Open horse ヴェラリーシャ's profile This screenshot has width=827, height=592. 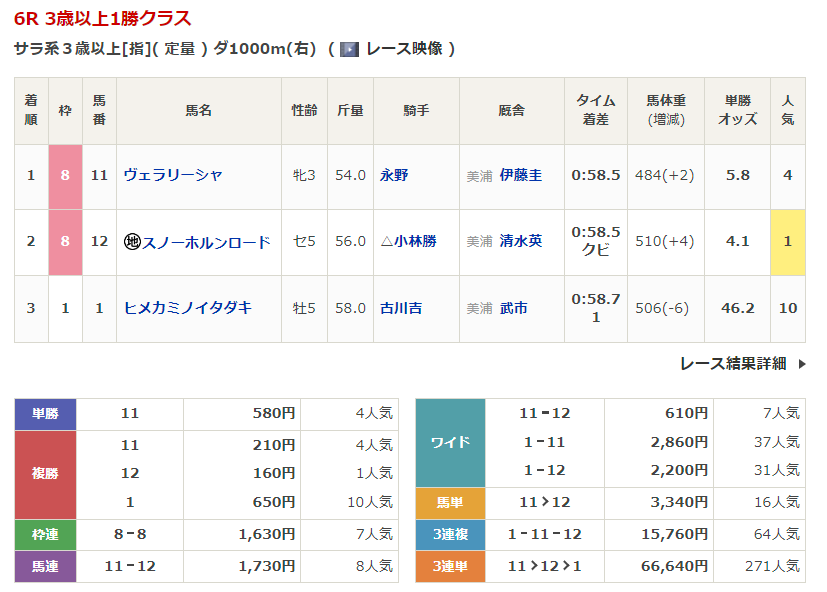(x=173, y=175)
